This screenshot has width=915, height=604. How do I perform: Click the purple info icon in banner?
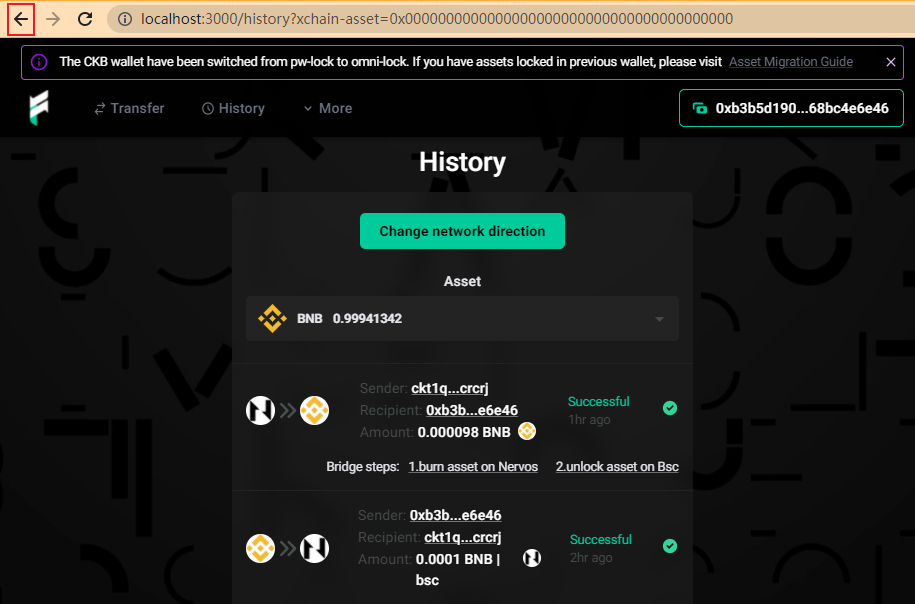tap(39, 62)
